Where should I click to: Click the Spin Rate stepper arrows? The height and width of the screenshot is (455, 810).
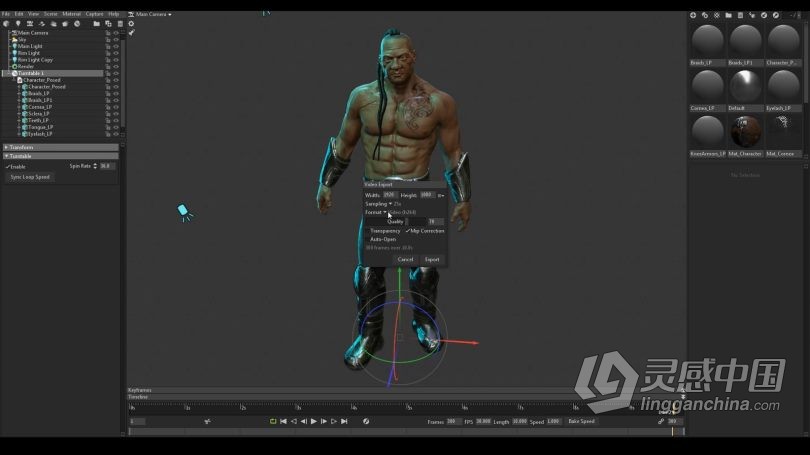point(95,166)
